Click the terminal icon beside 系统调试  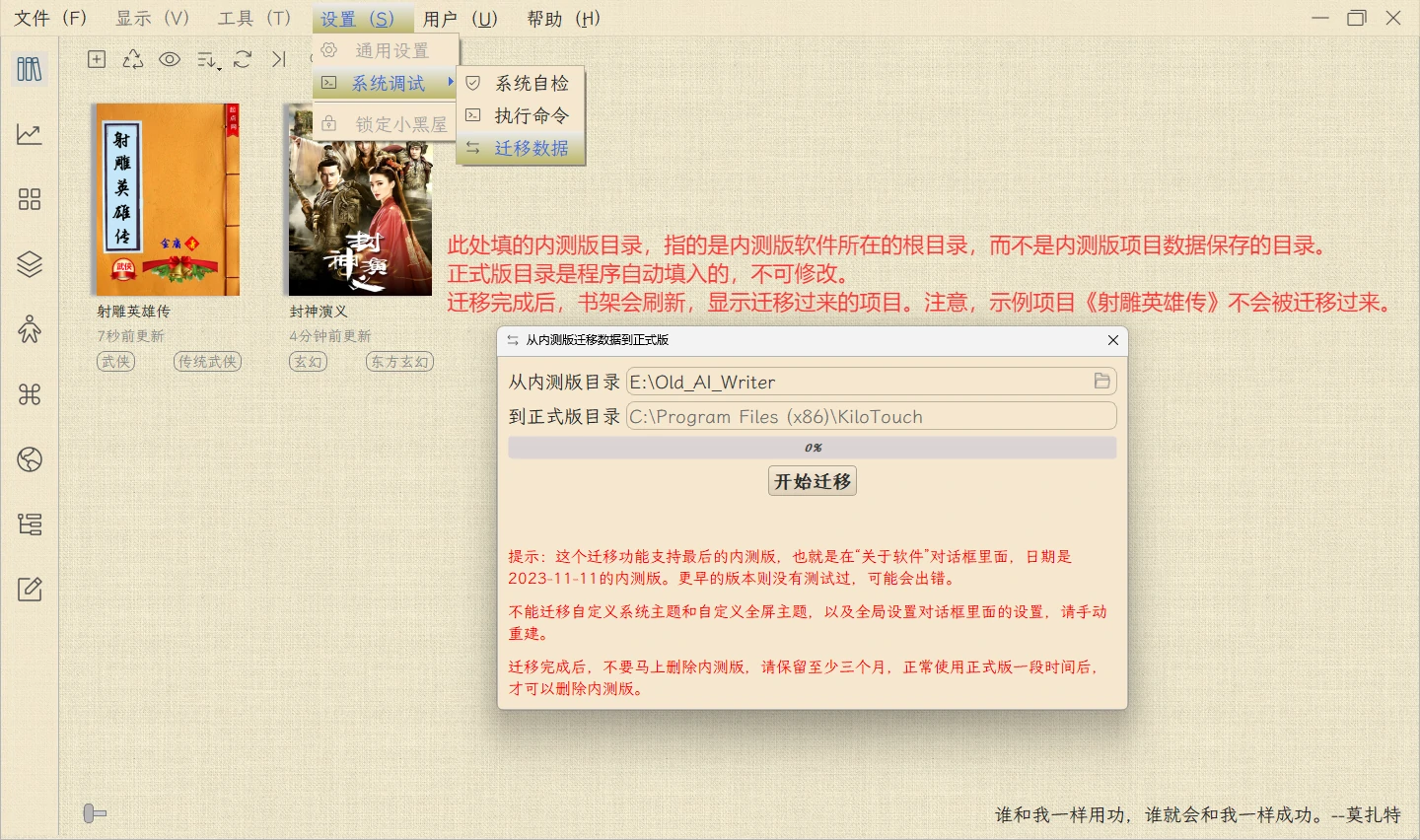pyautogui.click(x=329, y=83)
